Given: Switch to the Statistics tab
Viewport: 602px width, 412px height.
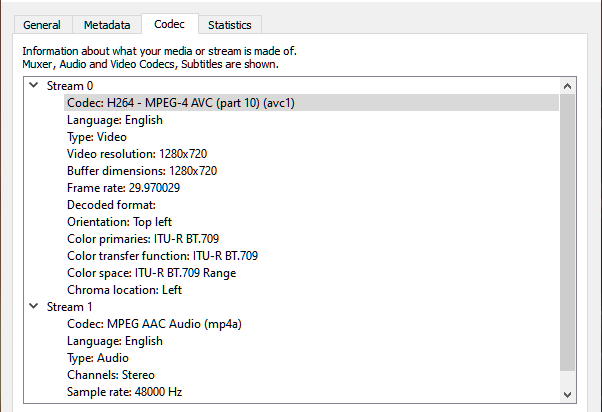Looking at the screenshot, I should [229, 25].
